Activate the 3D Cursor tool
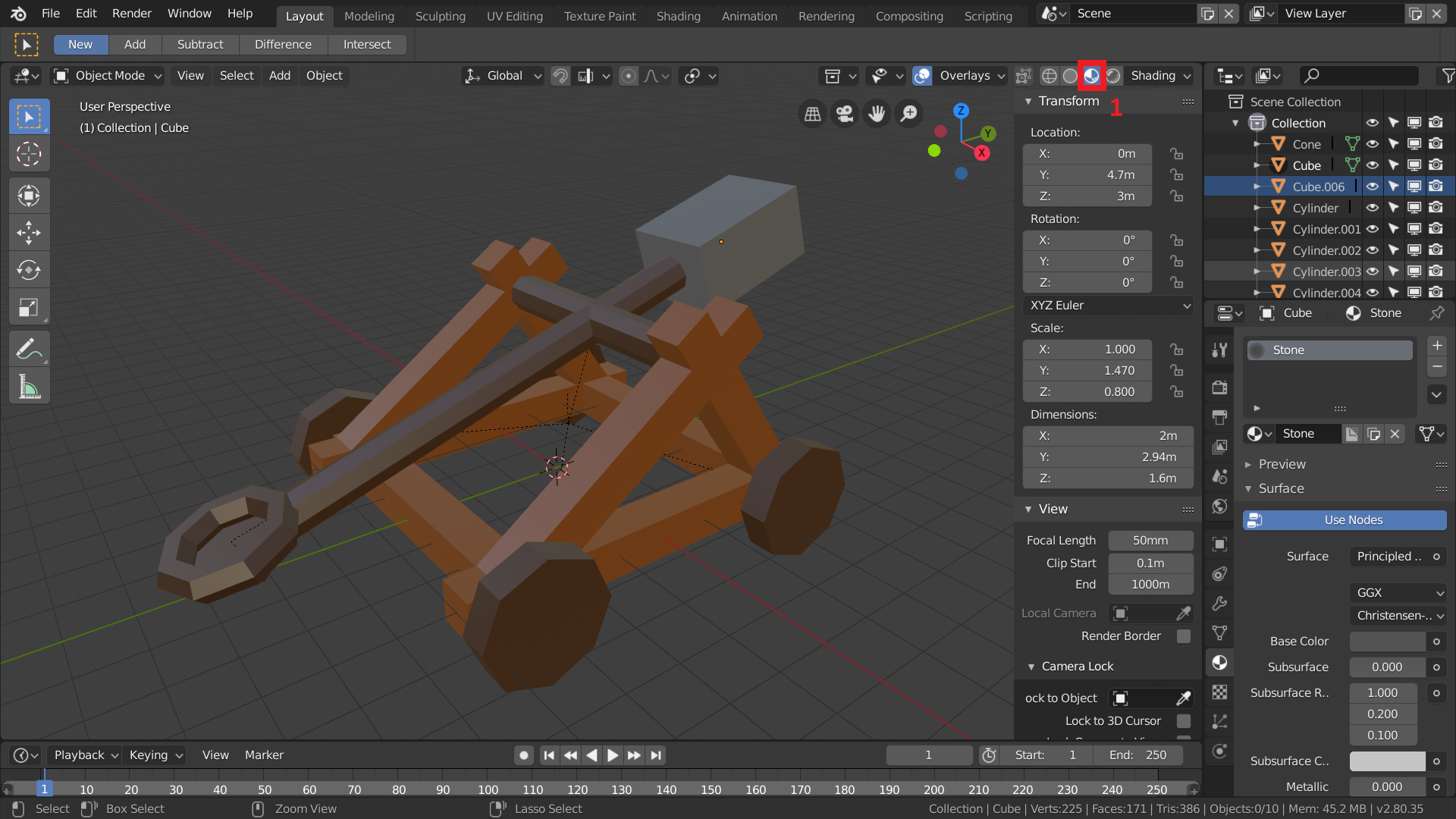The height and width of the screenshot is (819, 1456). point(29,154)
